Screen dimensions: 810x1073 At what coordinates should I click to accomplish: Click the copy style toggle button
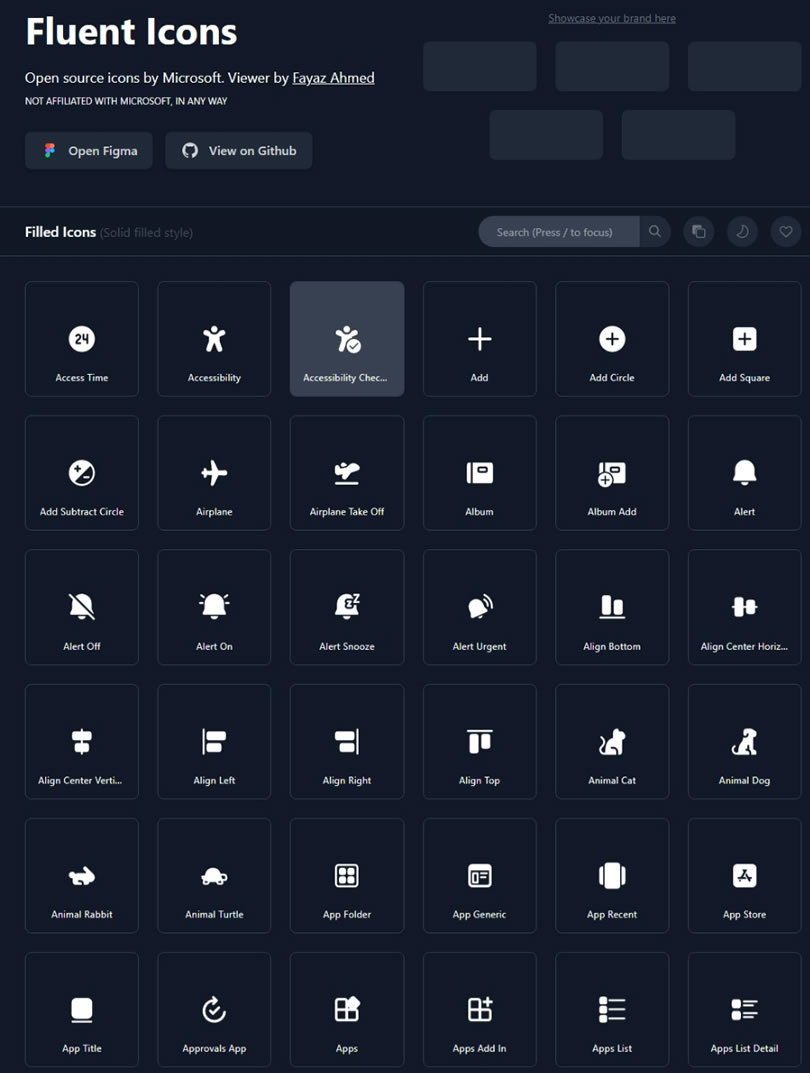(x=699, y=232)
